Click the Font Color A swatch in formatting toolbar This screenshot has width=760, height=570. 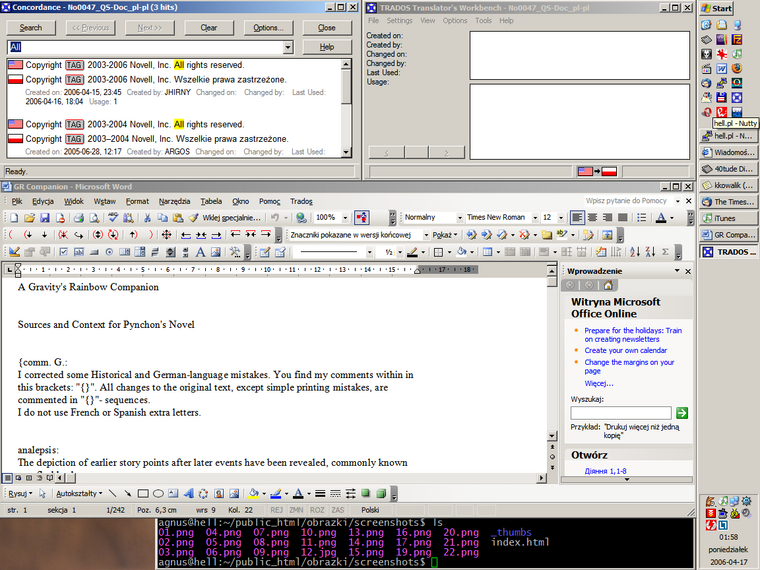pyautogui.click(x=661, y=218)
